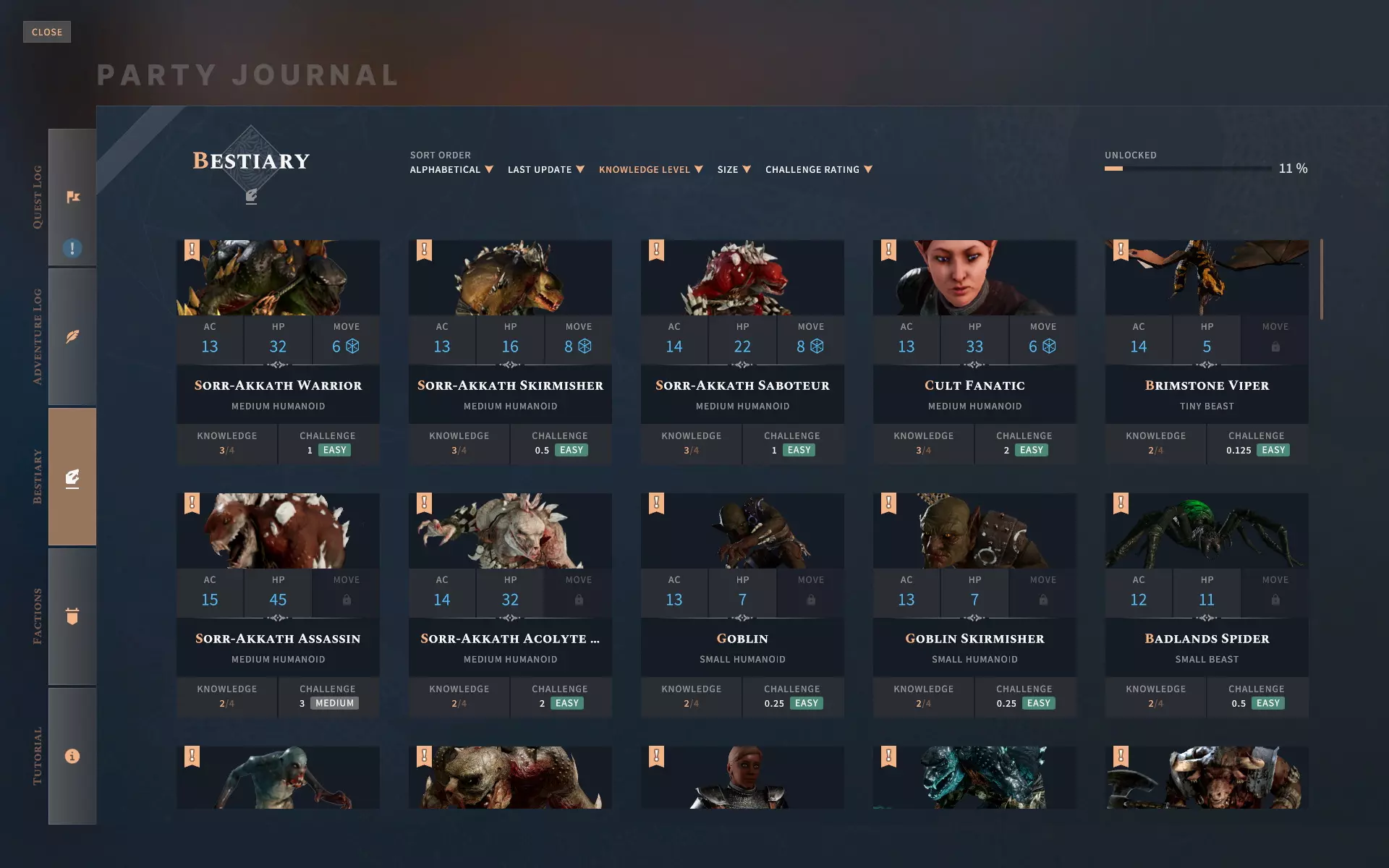The image size is (1389, 868).
Task: Open the Brimstone Viper portrait
Action: 1207,278
